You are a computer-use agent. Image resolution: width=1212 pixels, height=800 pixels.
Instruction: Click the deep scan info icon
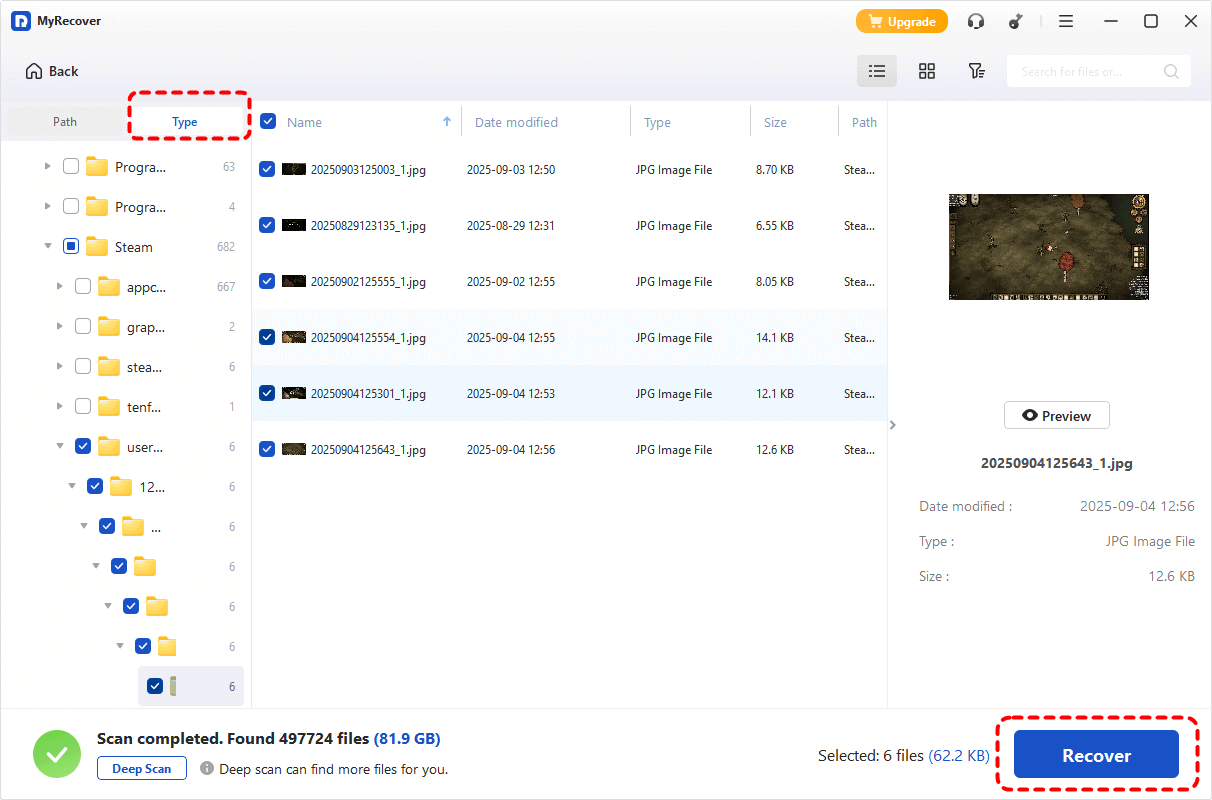point(207,769)
